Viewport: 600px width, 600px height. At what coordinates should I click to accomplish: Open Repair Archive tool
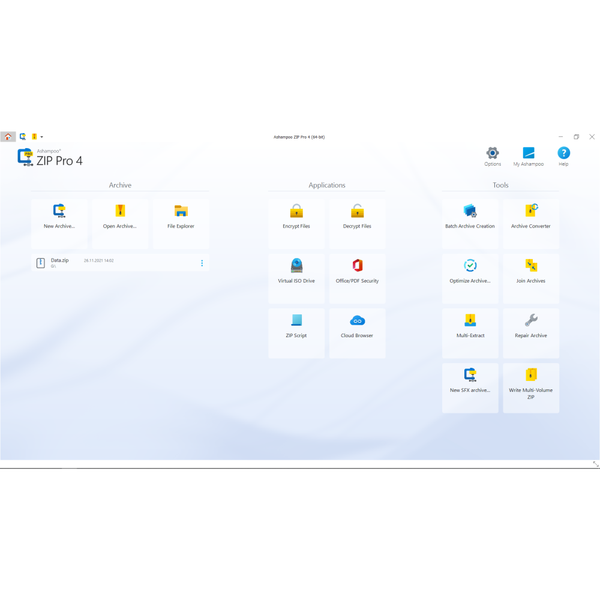[531, 333]
